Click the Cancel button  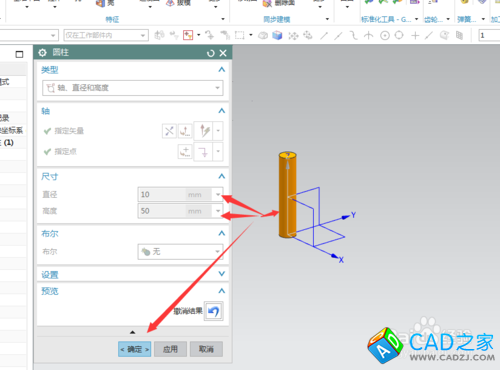click(206, 349)
